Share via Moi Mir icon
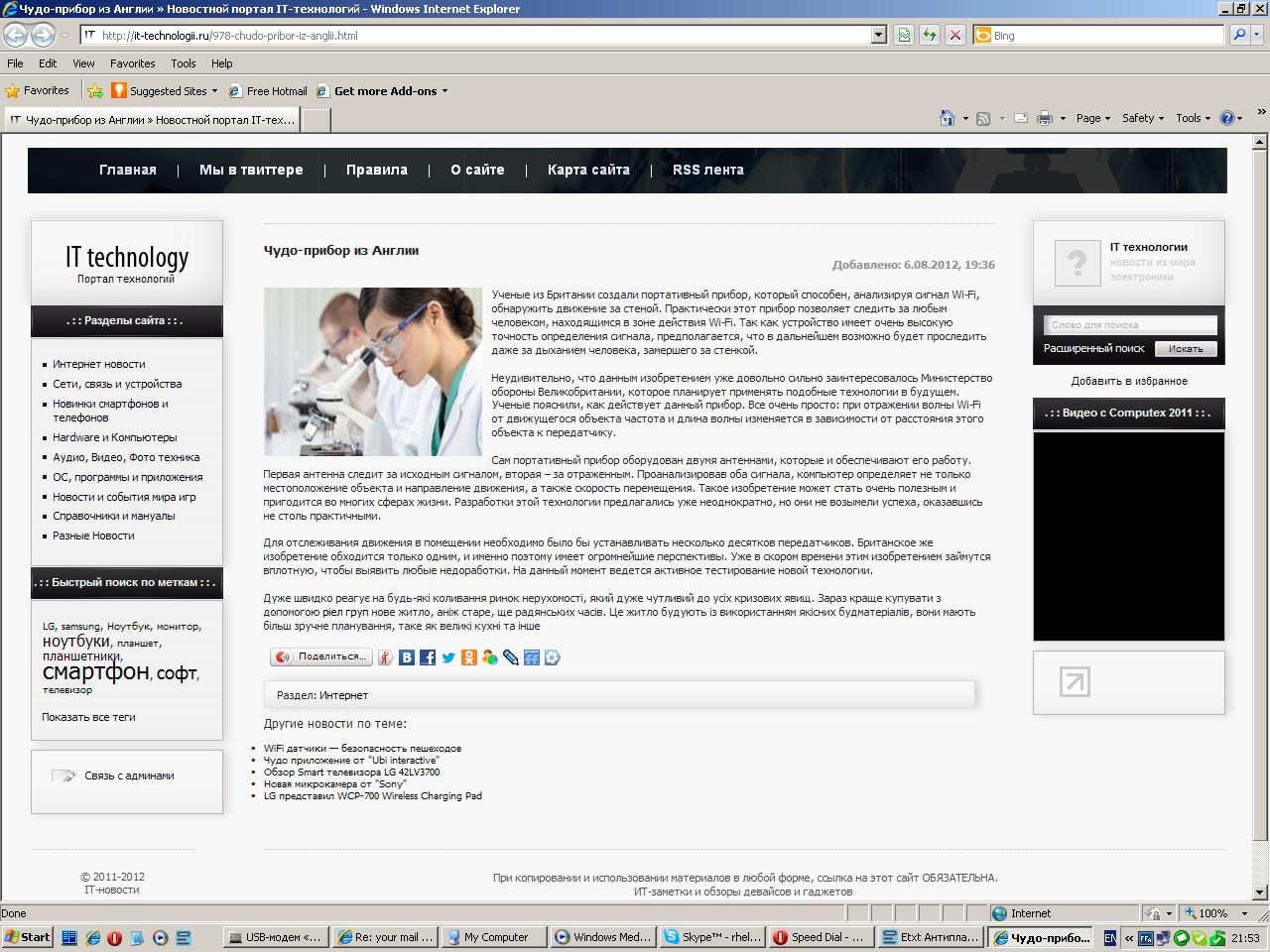 point(490,657)
